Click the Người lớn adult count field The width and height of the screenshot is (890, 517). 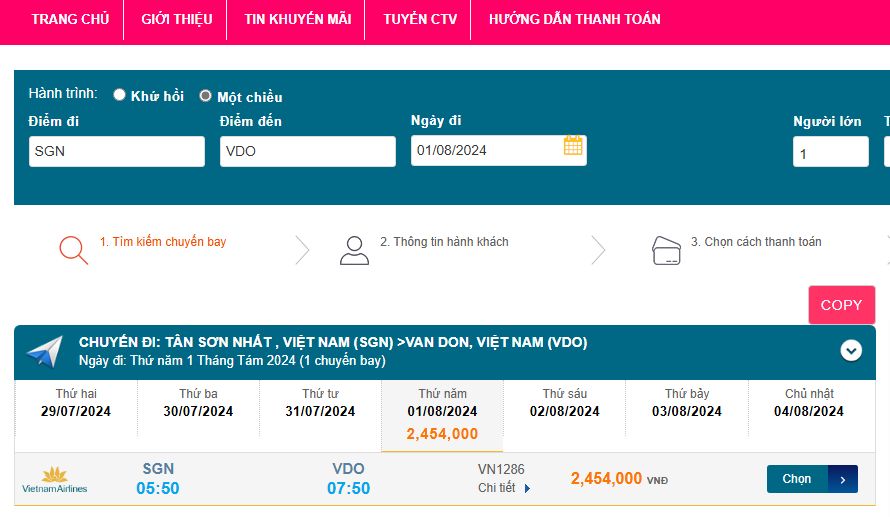pos(830,152)
